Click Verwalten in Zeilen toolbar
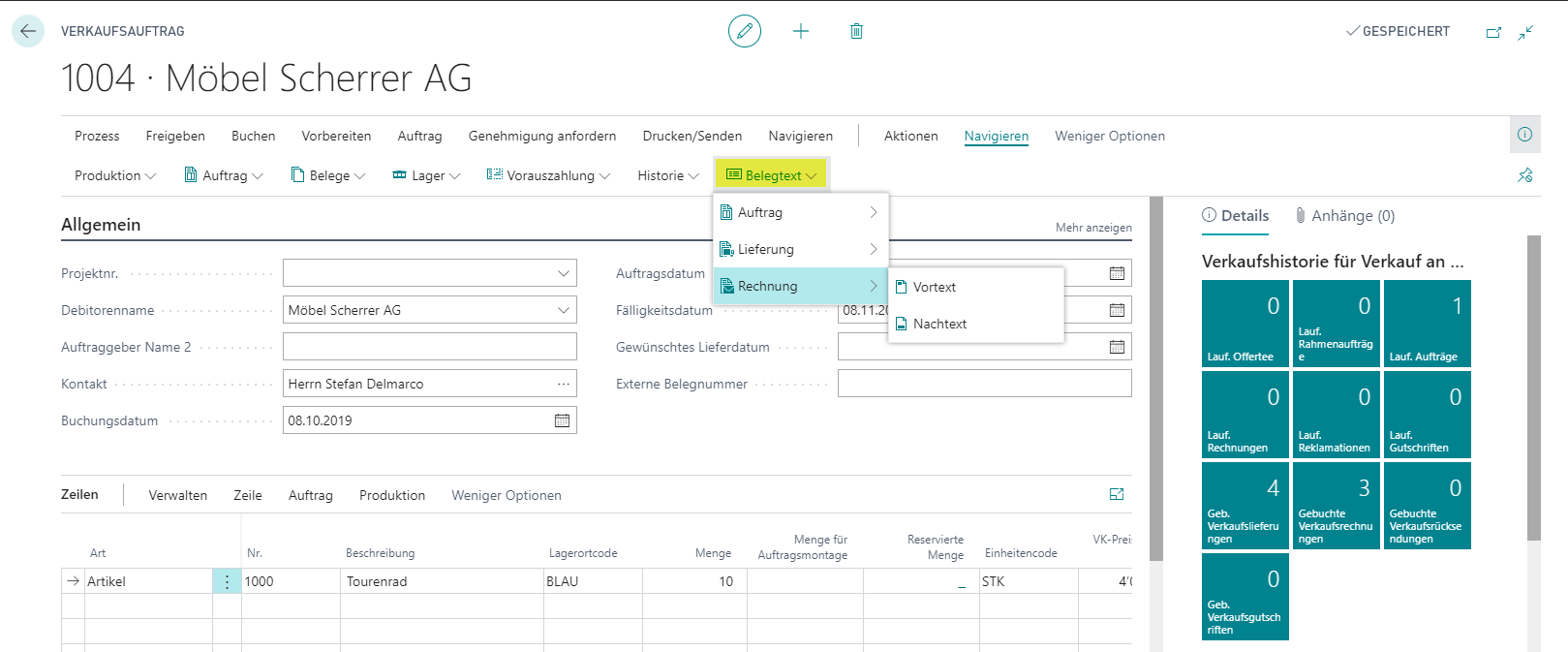Screen dimensions: 1568x652 tap(178, 495)
